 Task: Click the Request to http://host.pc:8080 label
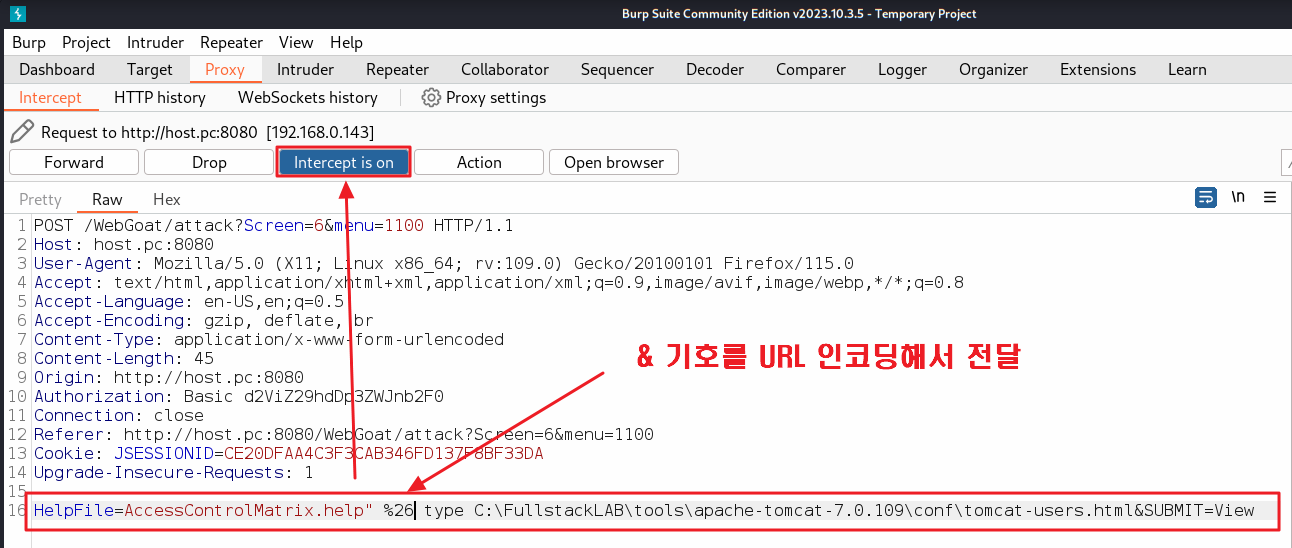pos(149,132)
